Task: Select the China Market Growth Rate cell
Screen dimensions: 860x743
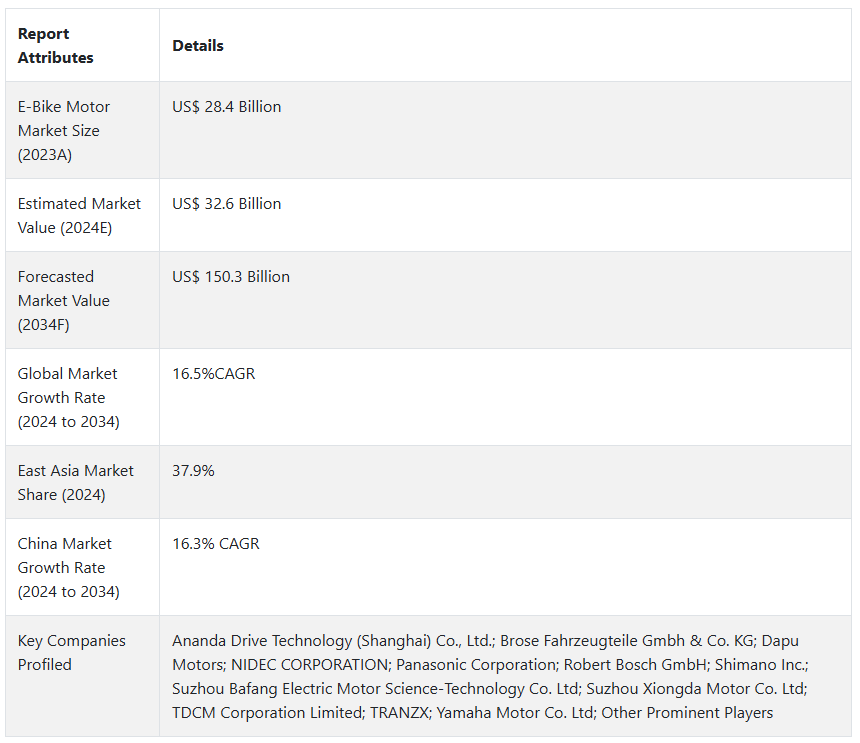Action: 68,568
